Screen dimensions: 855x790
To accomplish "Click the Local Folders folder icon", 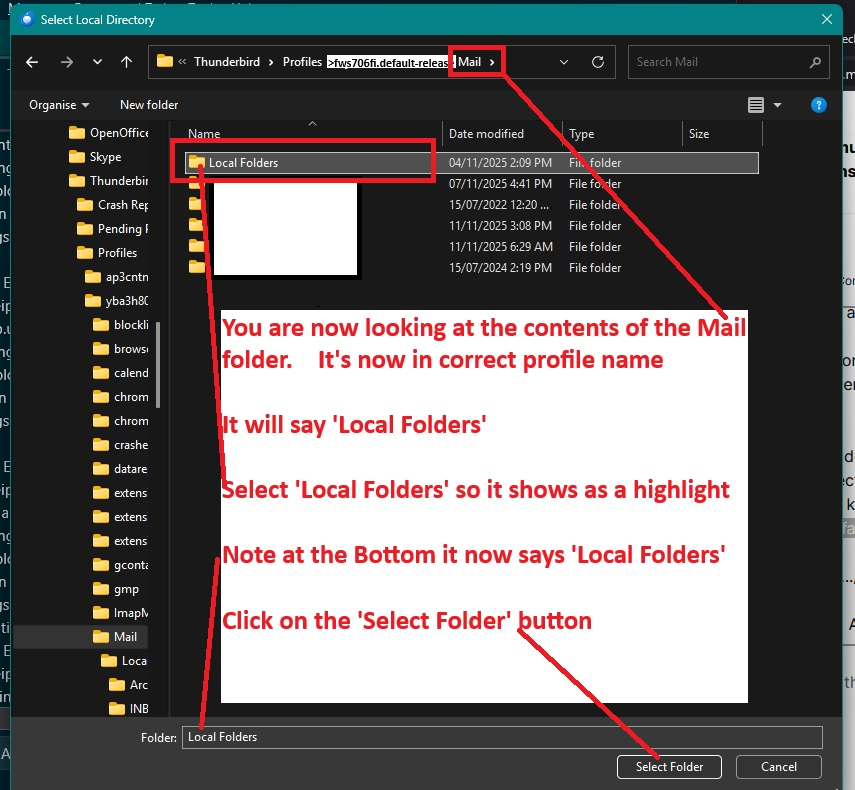I will pos(196,163).
